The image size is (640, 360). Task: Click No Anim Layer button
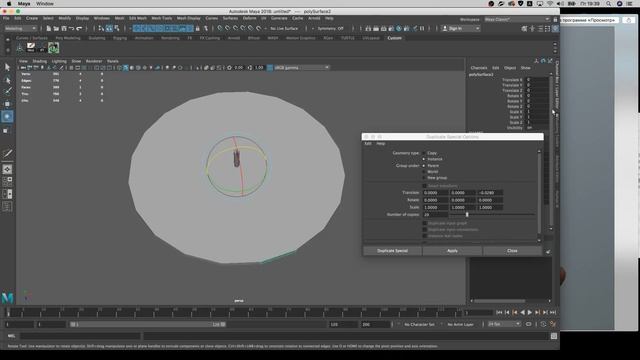460,324
